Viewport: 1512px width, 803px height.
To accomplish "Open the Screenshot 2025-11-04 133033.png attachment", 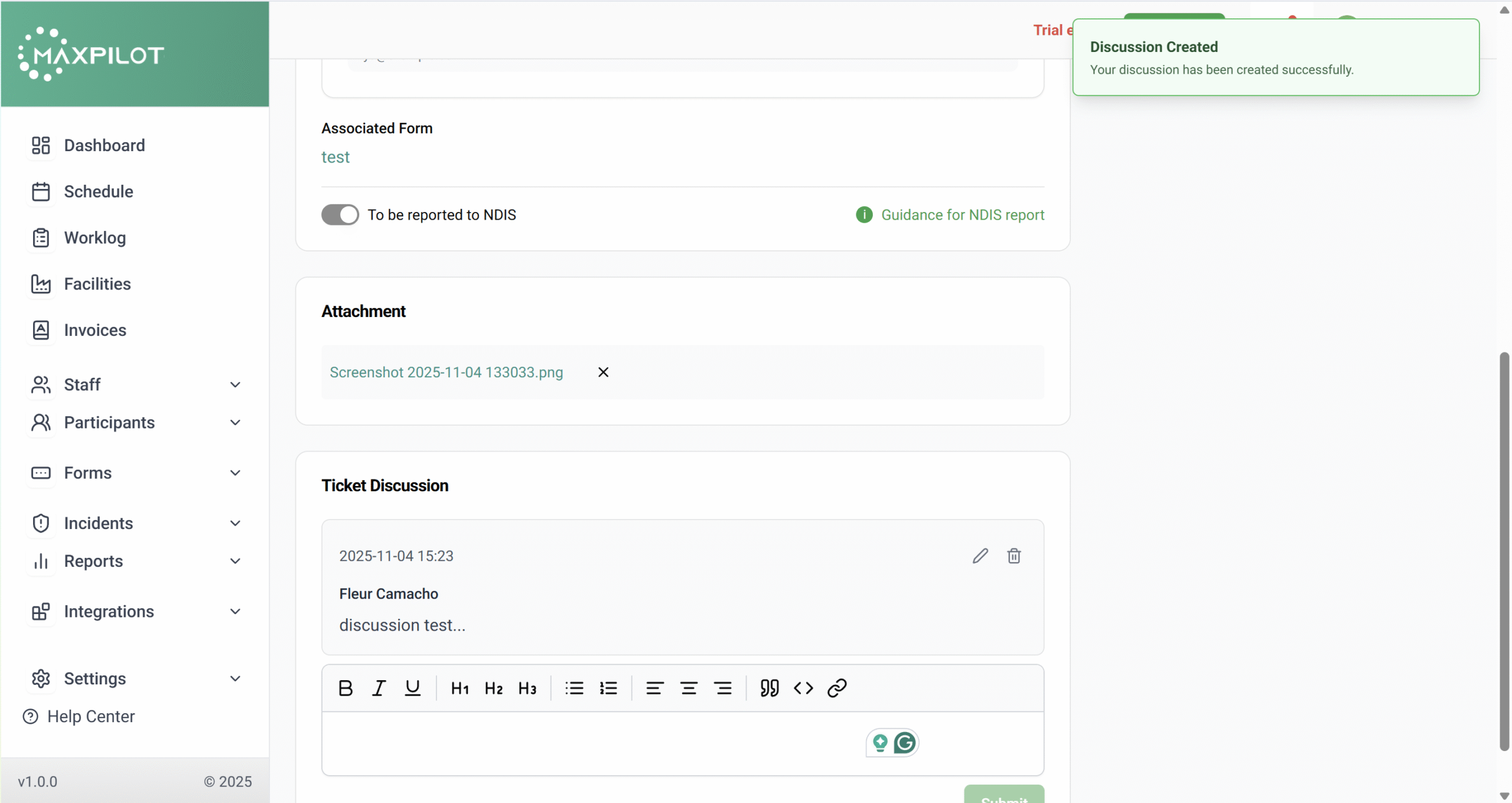I will point(446,373).
